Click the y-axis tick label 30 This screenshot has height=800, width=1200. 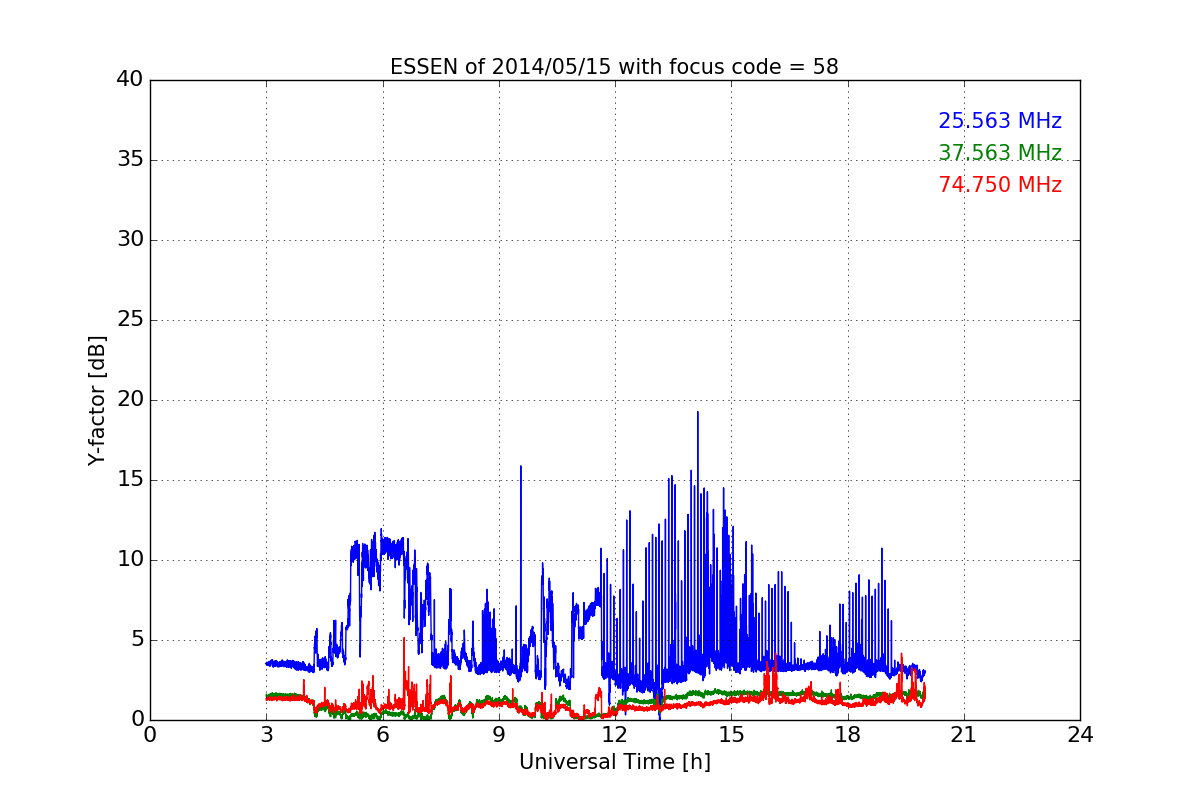tap(130, 240)
